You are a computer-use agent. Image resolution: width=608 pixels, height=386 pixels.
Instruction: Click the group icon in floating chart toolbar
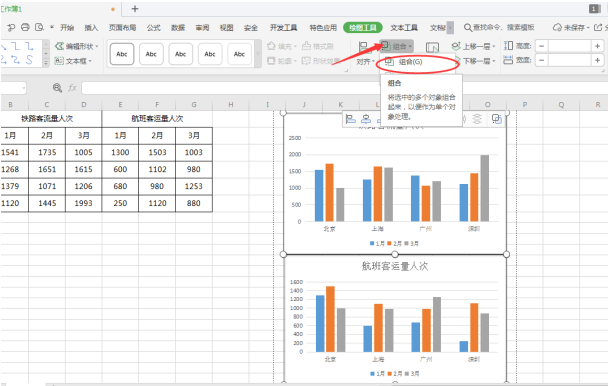pyautogui.click(x=497, y=119)
